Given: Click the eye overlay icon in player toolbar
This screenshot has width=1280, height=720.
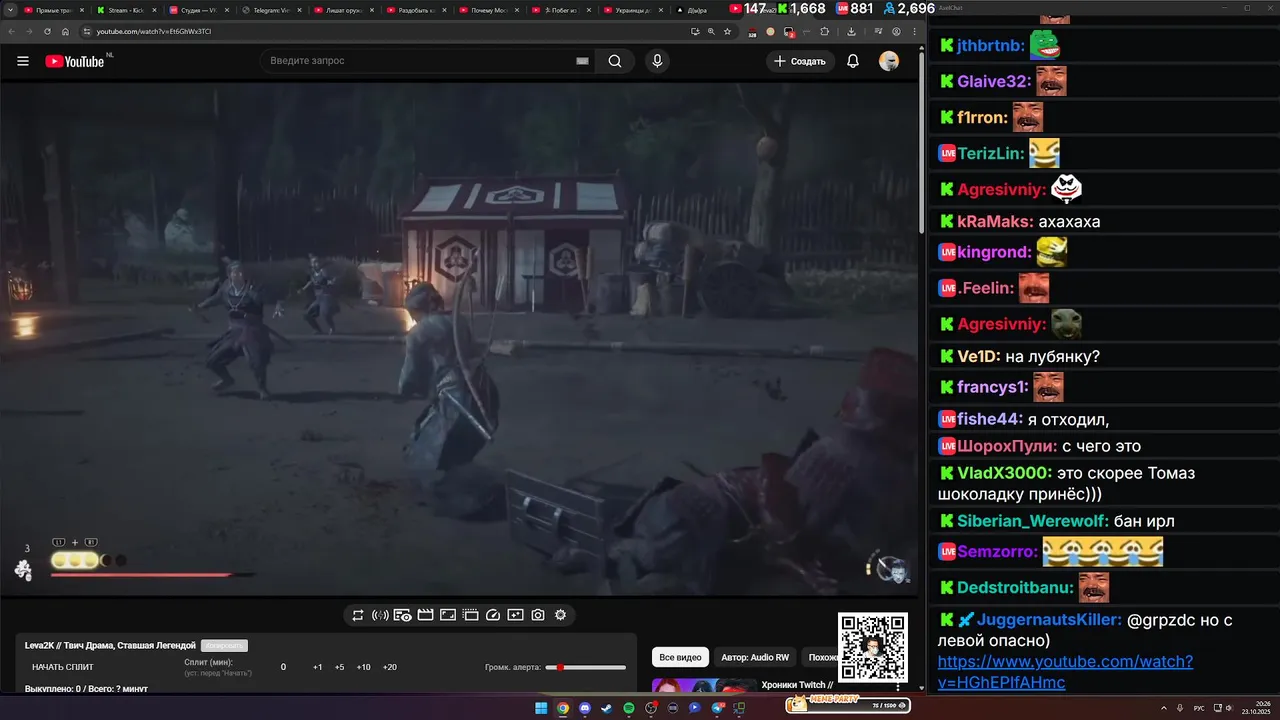Looking at the screenshot, I should coord(403,615).
